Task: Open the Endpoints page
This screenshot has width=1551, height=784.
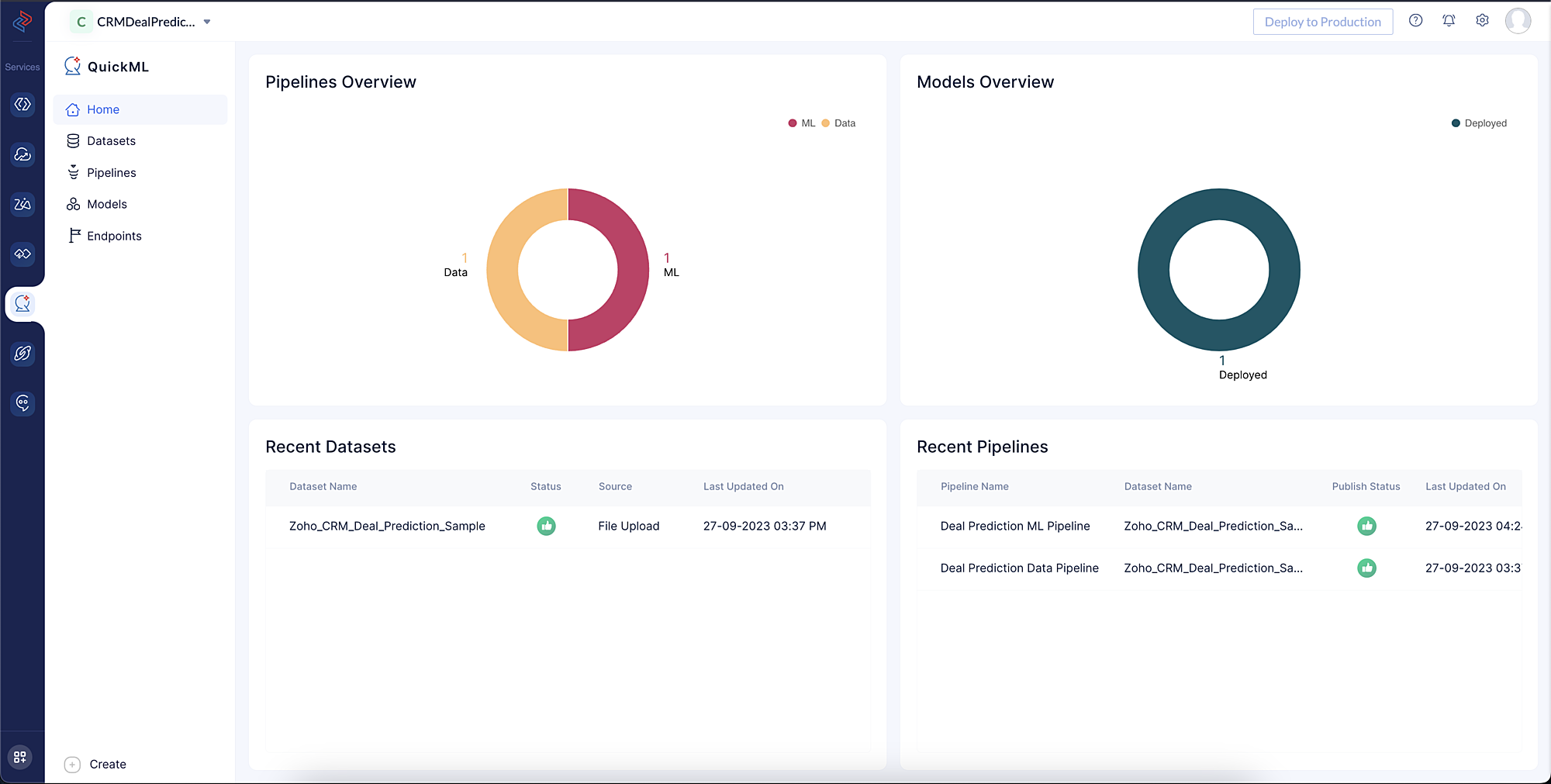Action: [x=114, y=237]
